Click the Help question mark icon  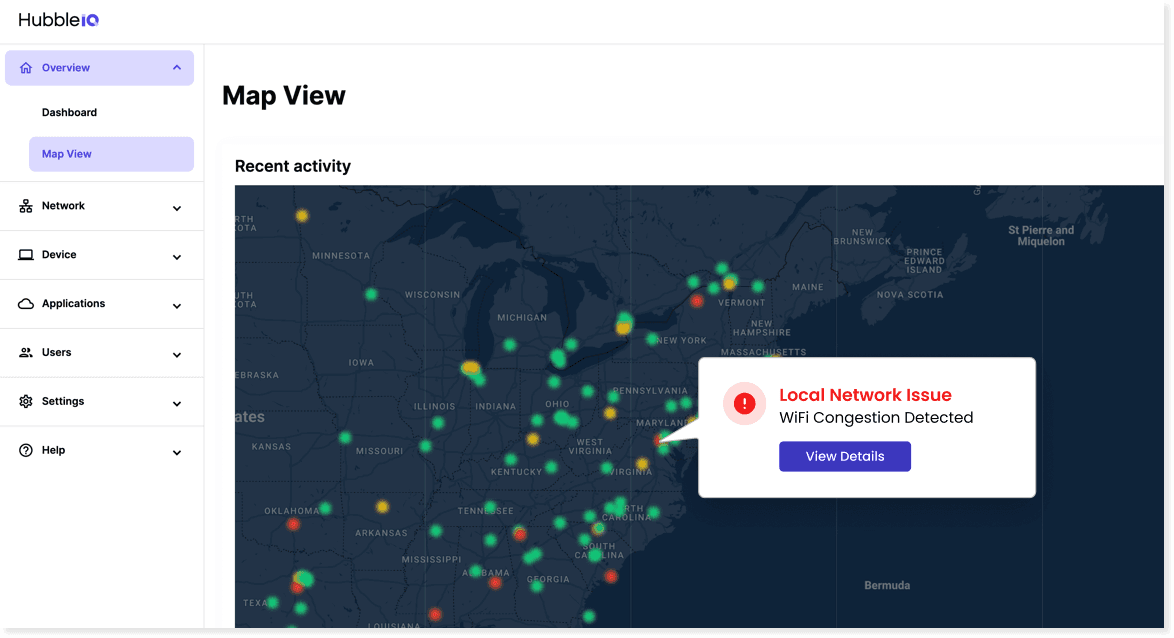point(26,451)
